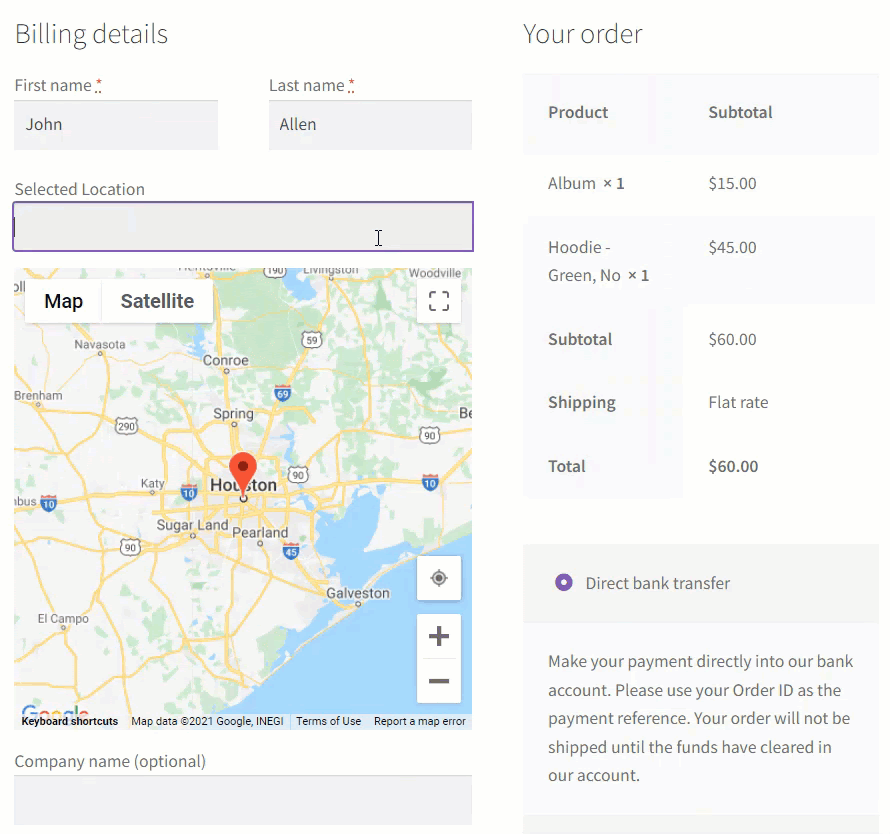Image resolution: width=890 pixels, height=834 pixels.
Task: Click the Sugar Land label on map
Action: (x=192, y=525)
